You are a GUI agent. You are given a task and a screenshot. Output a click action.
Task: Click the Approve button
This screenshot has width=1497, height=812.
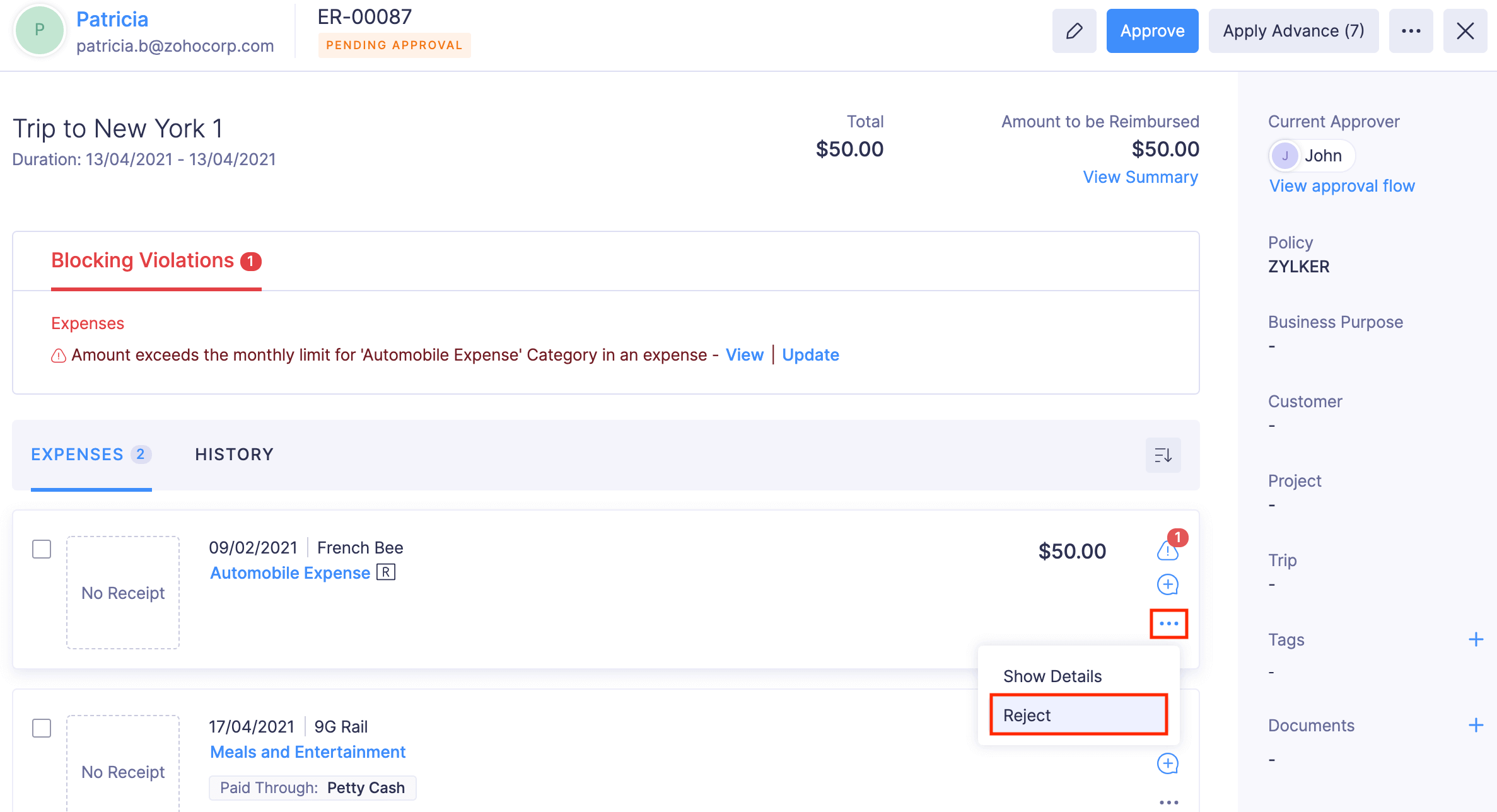point(1151,30)
